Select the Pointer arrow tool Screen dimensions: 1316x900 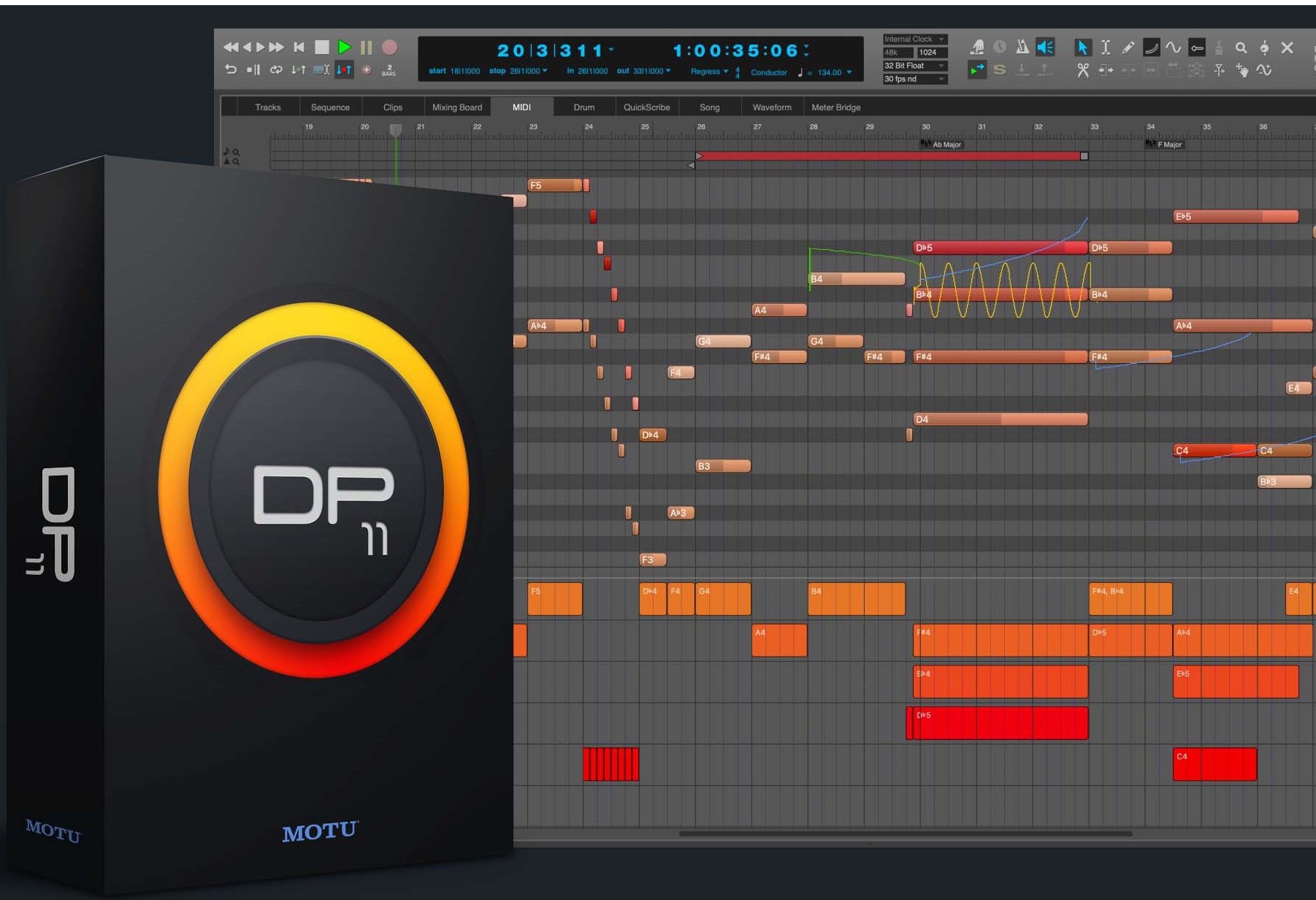click(1082, 47)
